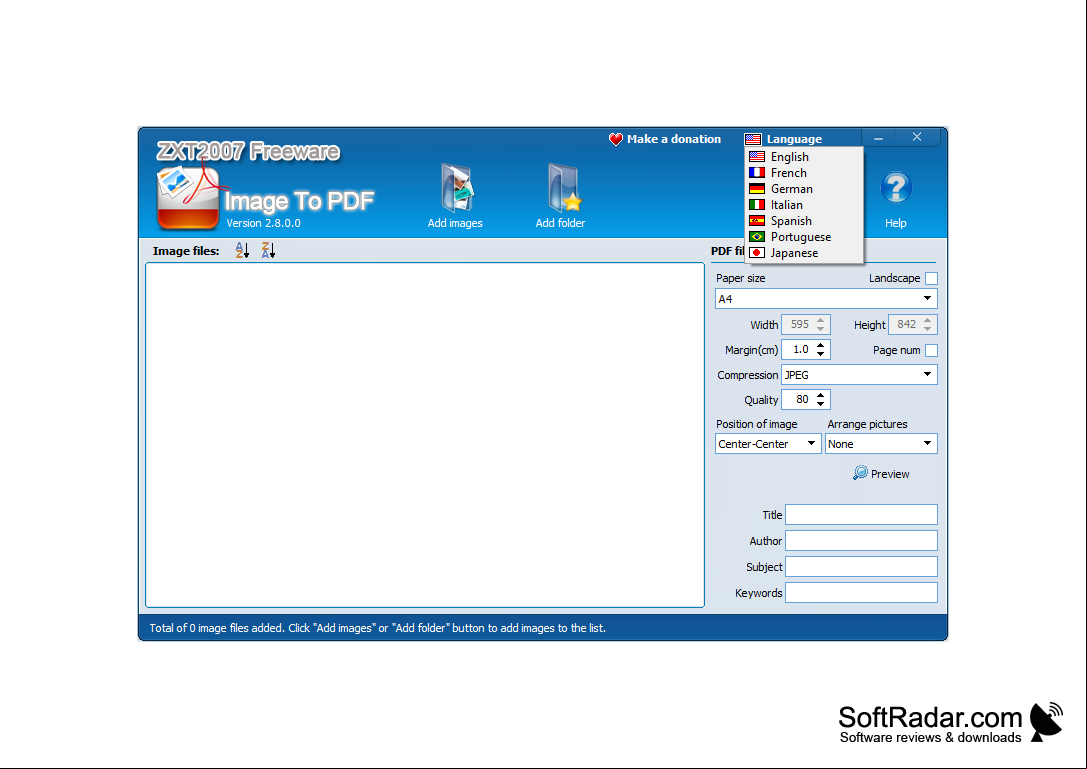Screen dimensions: 1087x769
Task: Click the Version 2.8.0.0 text
Action: [263, 223]
